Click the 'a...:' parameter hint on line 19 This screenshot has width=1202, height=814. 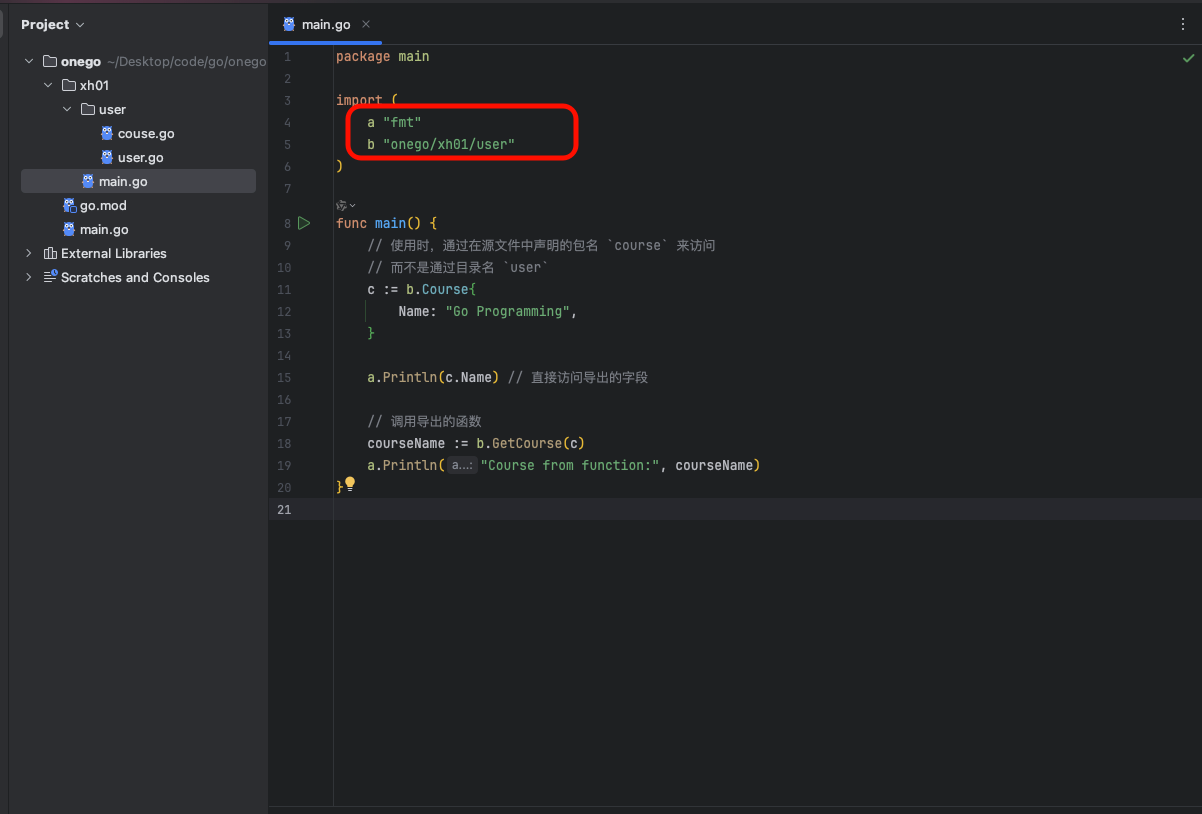pyautogui.click(x=462, y=465)
